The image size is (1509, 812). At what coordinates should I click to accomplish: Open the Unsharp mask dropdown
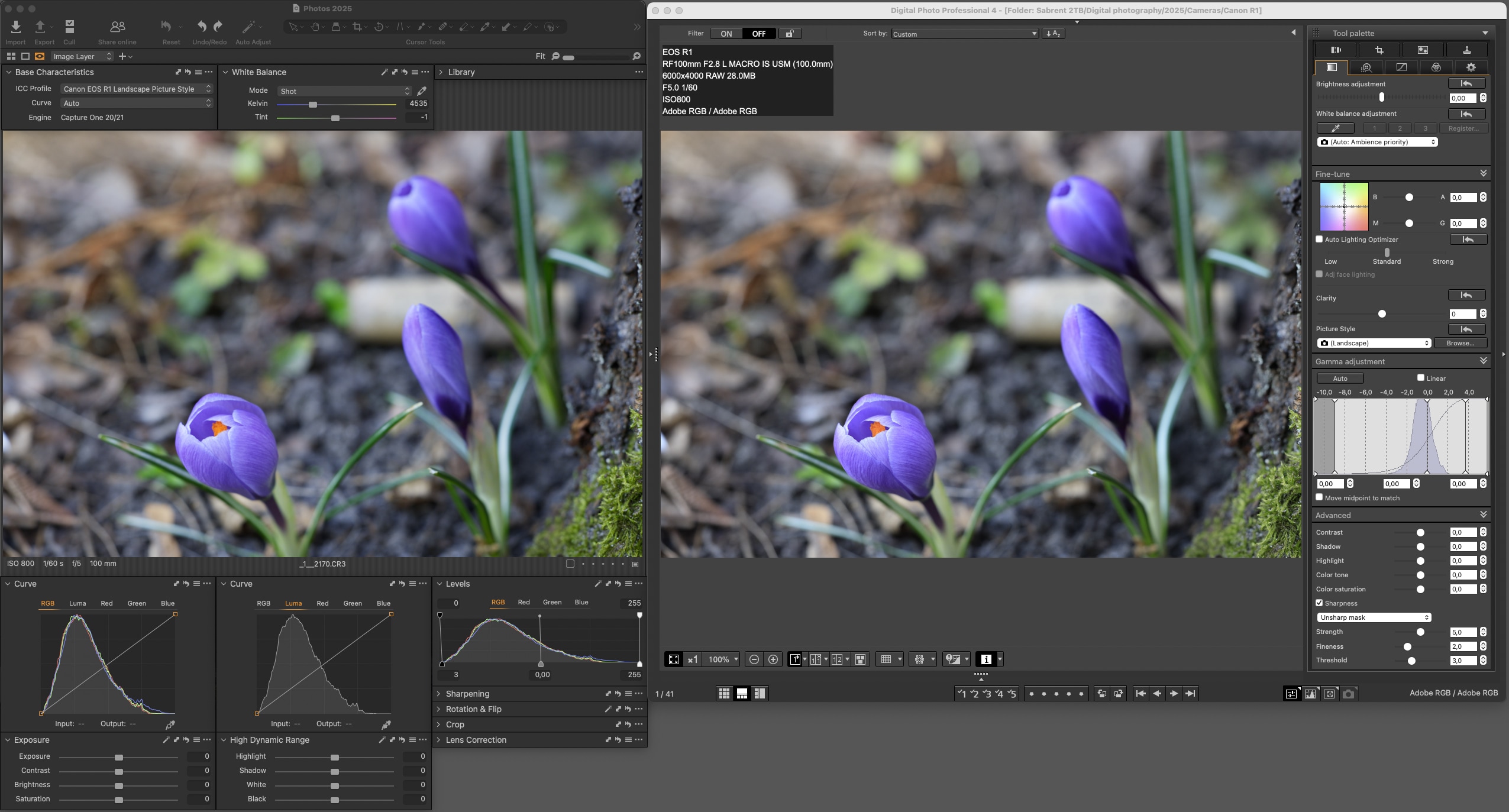coord(1374,617)
